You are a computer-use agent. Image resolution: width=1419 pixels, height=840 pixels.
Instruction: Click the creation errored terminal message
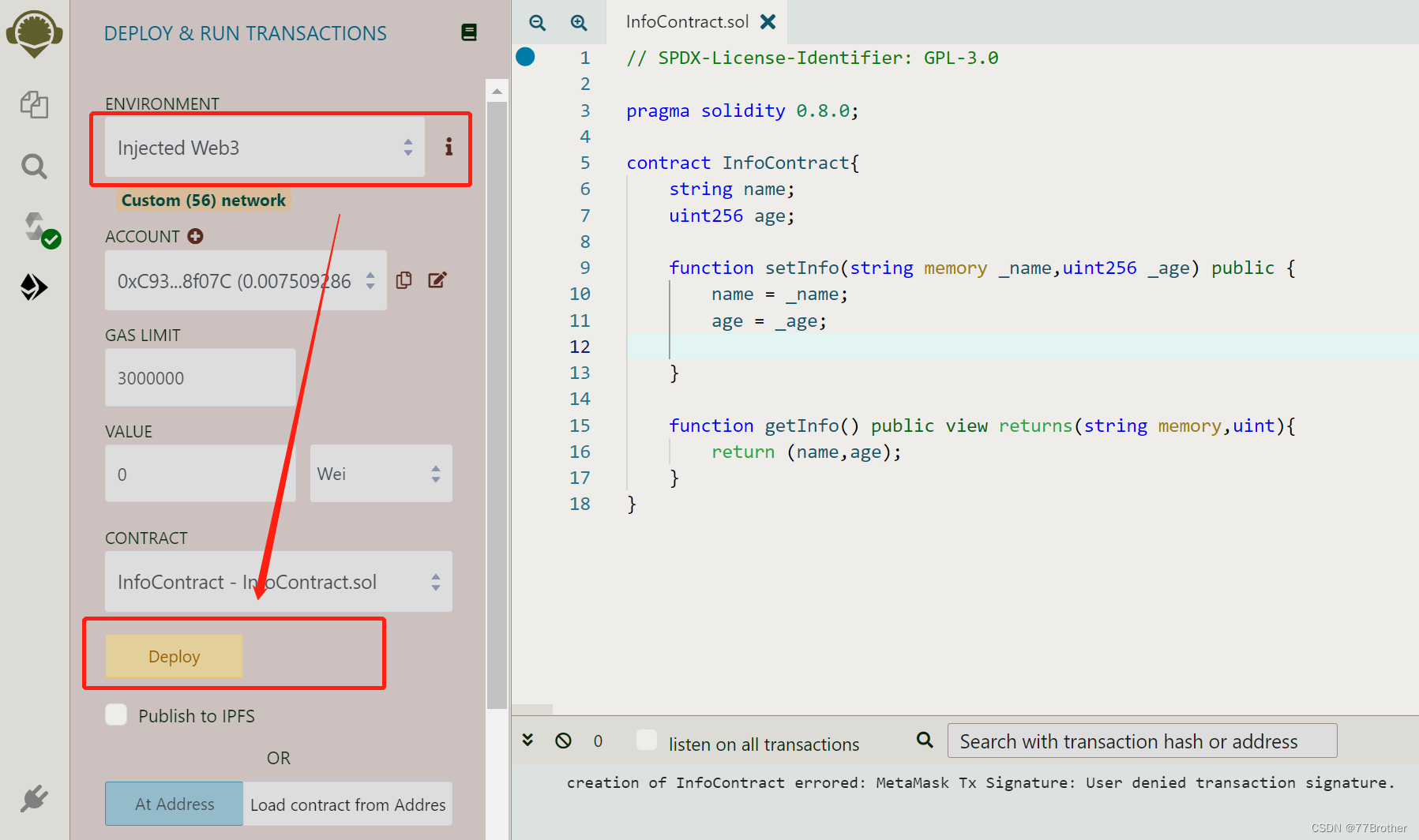point(980,782)
